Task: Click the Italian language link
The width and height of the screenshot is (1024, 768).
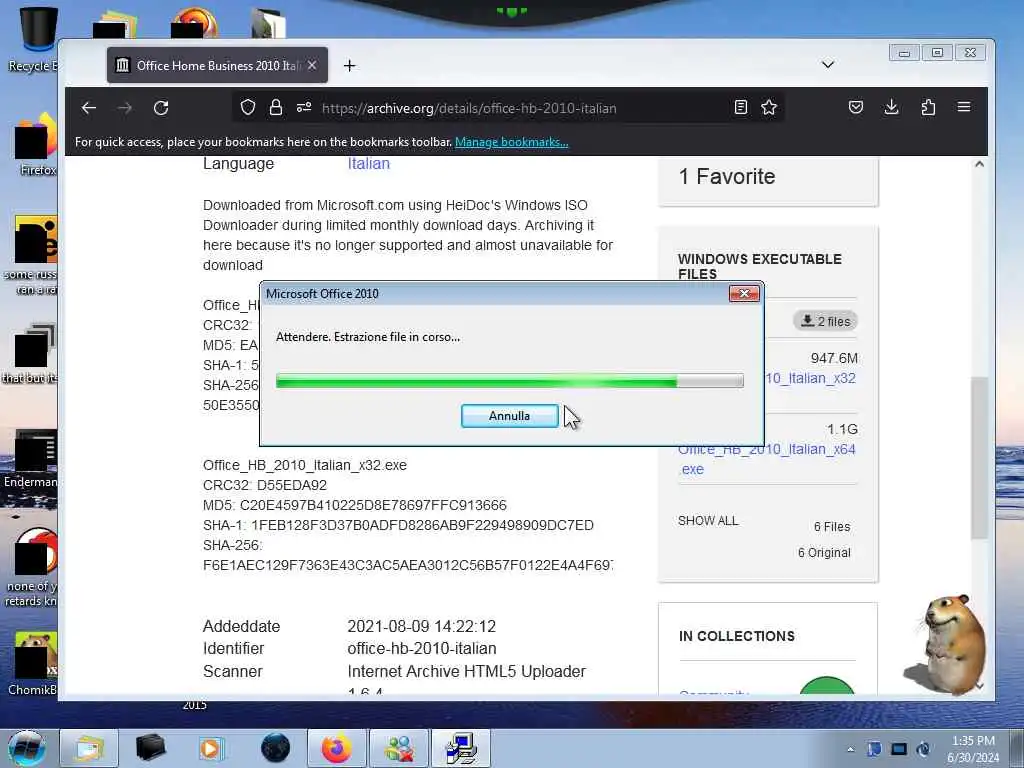Action: tap(368, 163)
